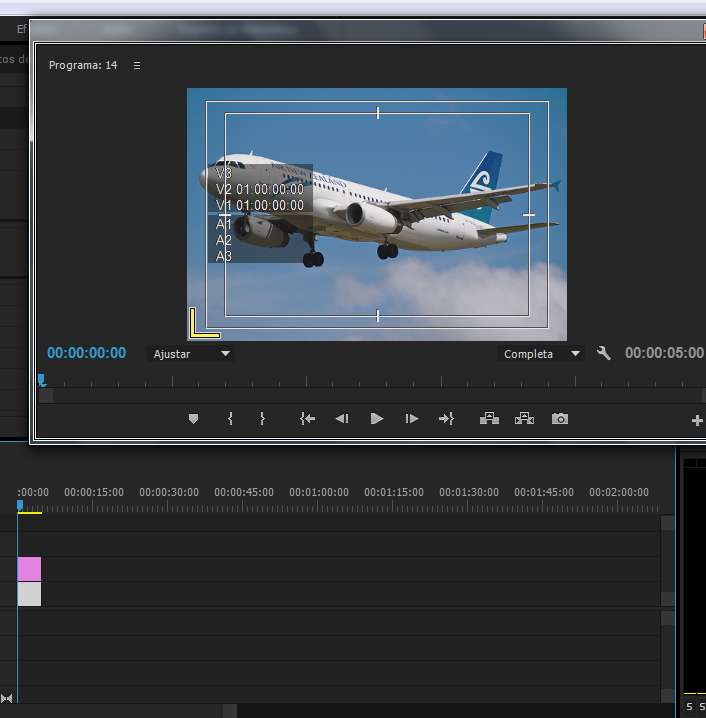Go to Out point button
The image size is (706, 718).
(x=446, y=419)
